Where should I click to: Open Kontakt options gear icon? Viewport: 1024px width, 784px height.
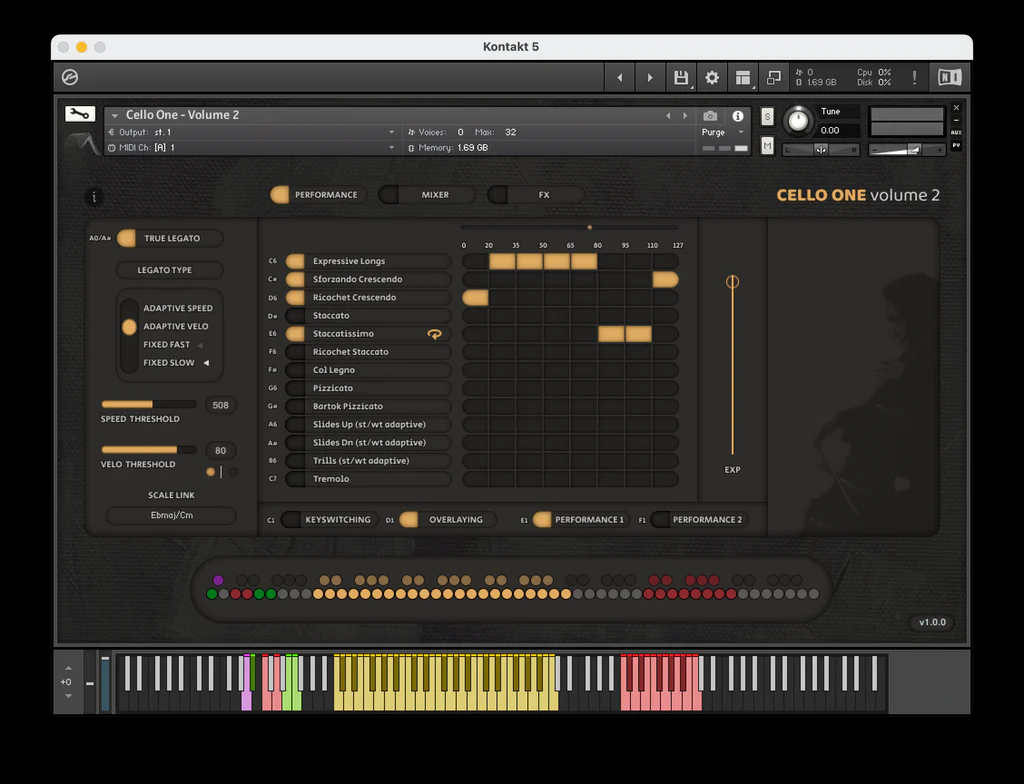point(712,78)
